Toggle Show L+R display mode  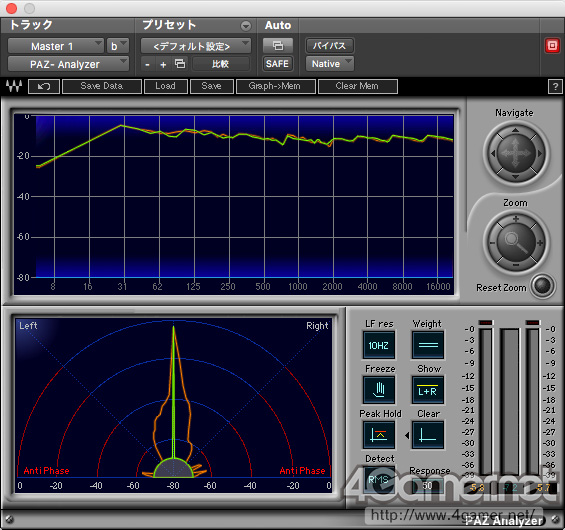tap(428, 390)
